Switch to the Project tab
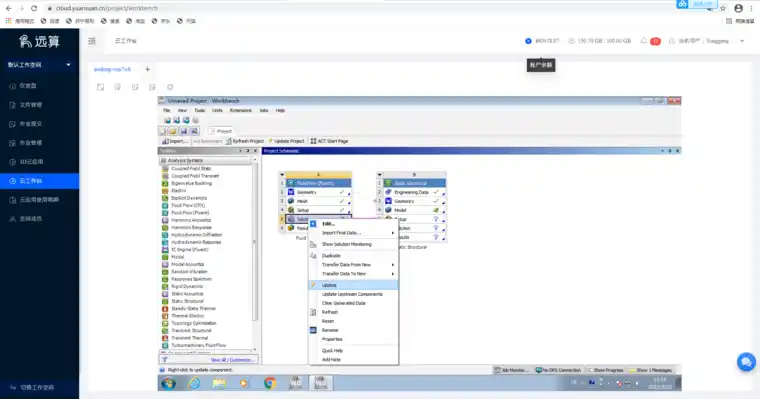 [221, 131]
